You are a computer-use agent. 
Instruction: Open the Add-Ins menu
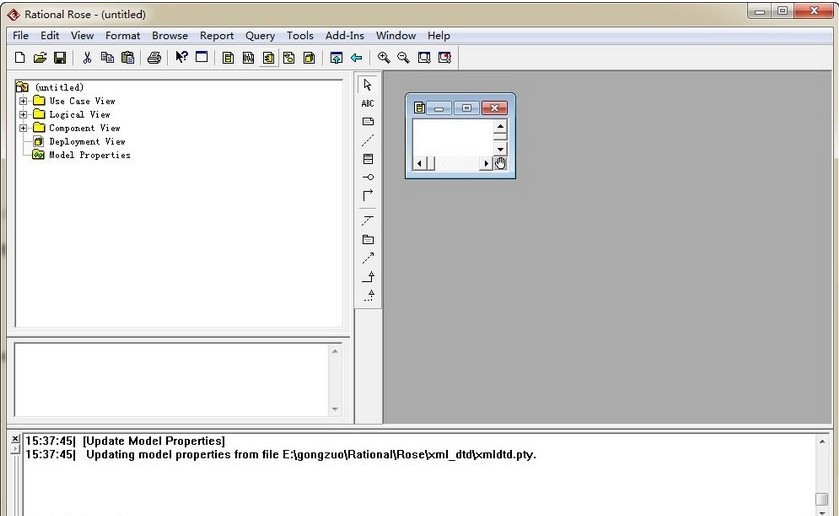(x=344, y=35)
